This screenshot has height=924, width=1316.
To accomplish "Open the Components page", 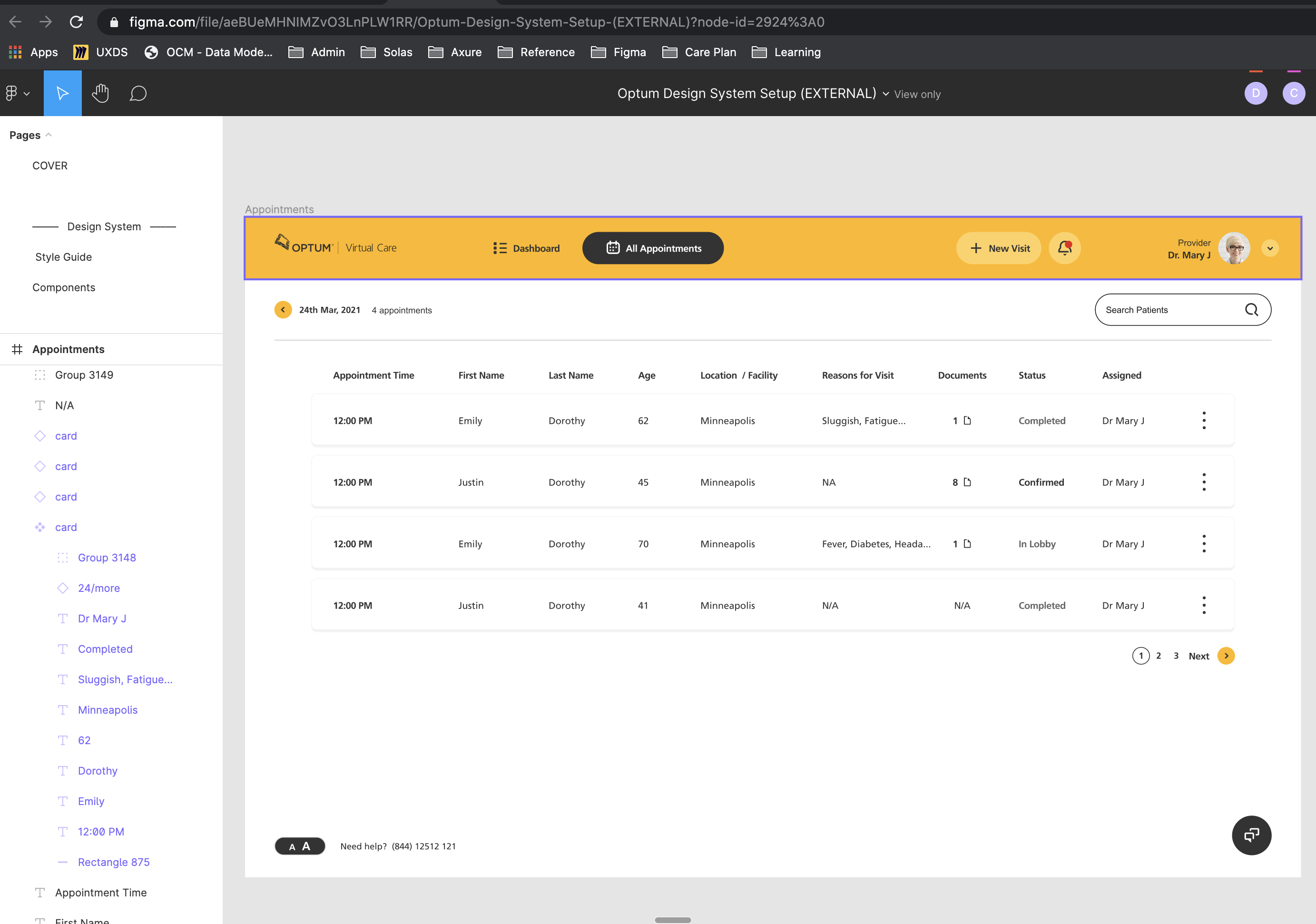I will point(64,287).
